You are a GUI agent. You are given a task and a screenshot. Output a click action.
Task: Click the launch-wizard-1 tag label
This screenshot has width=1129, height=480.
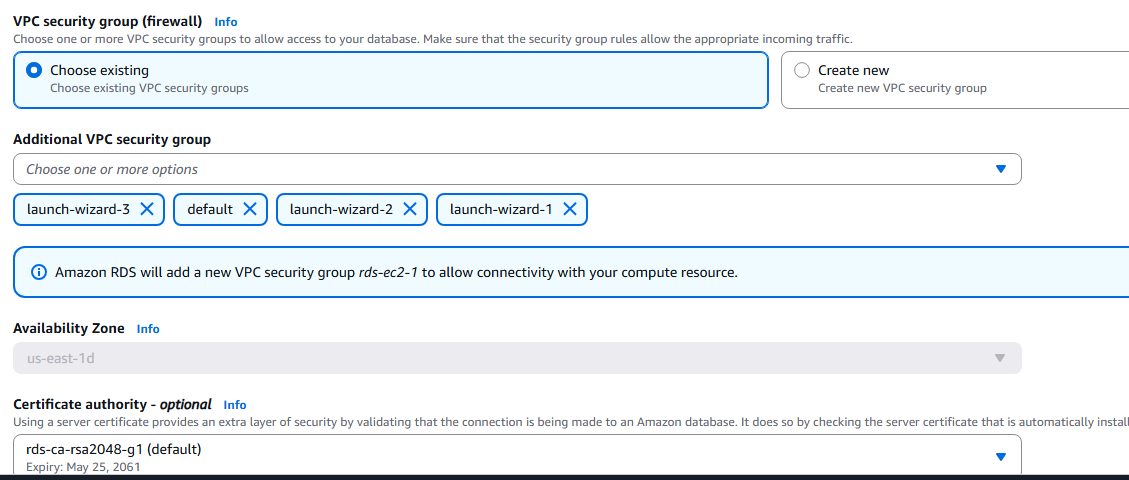(501, 209)
